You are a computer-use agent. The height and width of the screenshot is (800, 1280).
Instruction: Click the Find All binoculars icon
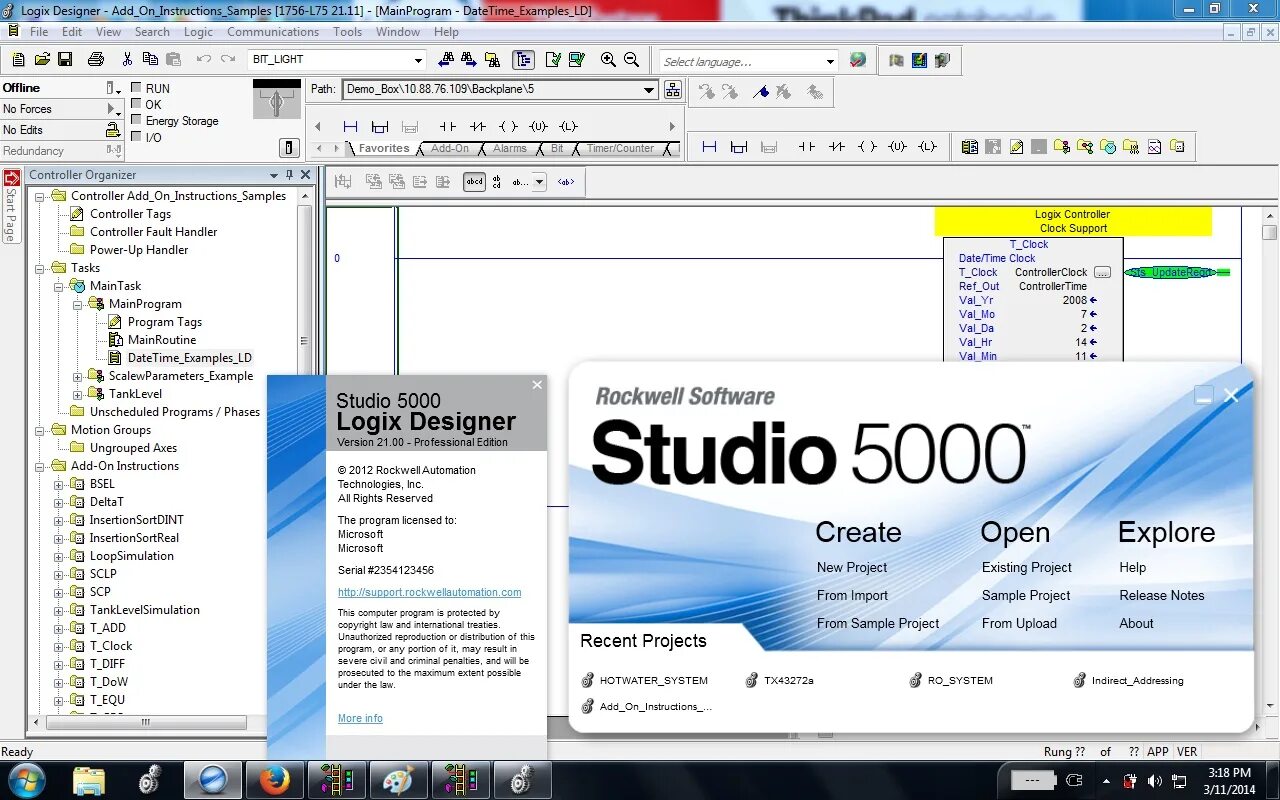click(x=492, y=60)
